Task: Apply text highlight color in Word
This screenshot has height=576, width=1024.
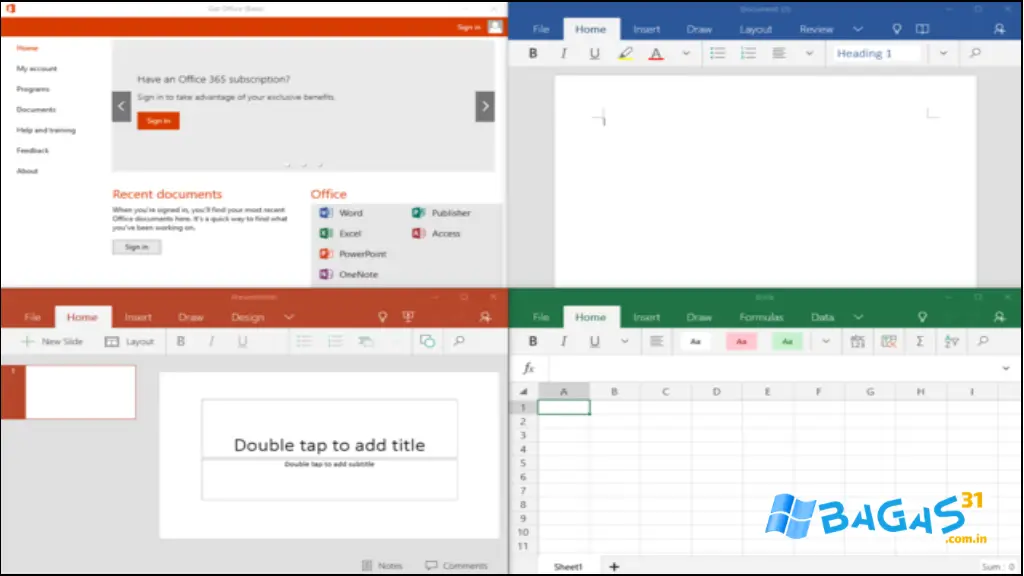Action: (626, 53)
